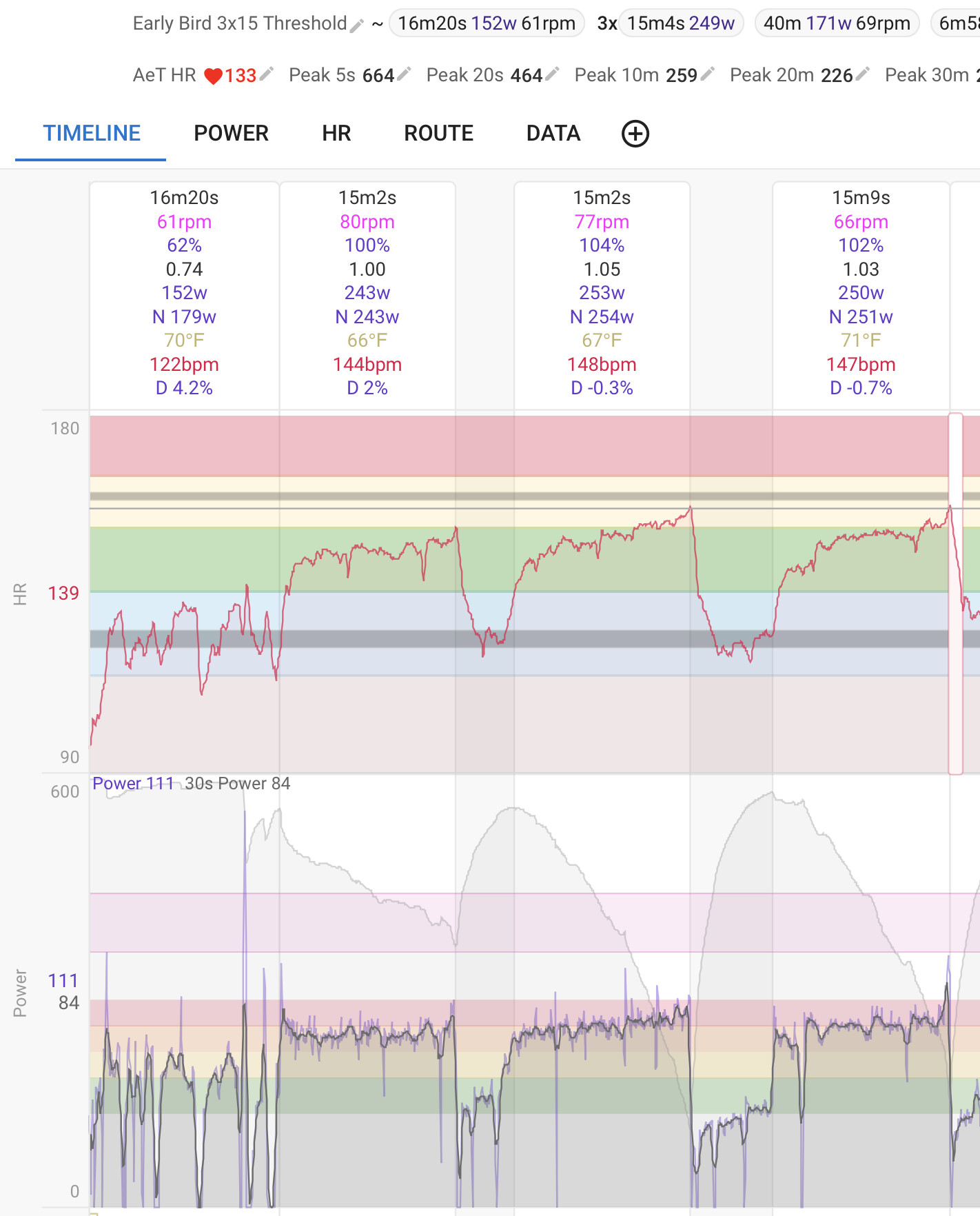This screenshot has height=1216, width=980.
Task: Edit Peak 20m 226 with pencil icon
Action: 862,74
